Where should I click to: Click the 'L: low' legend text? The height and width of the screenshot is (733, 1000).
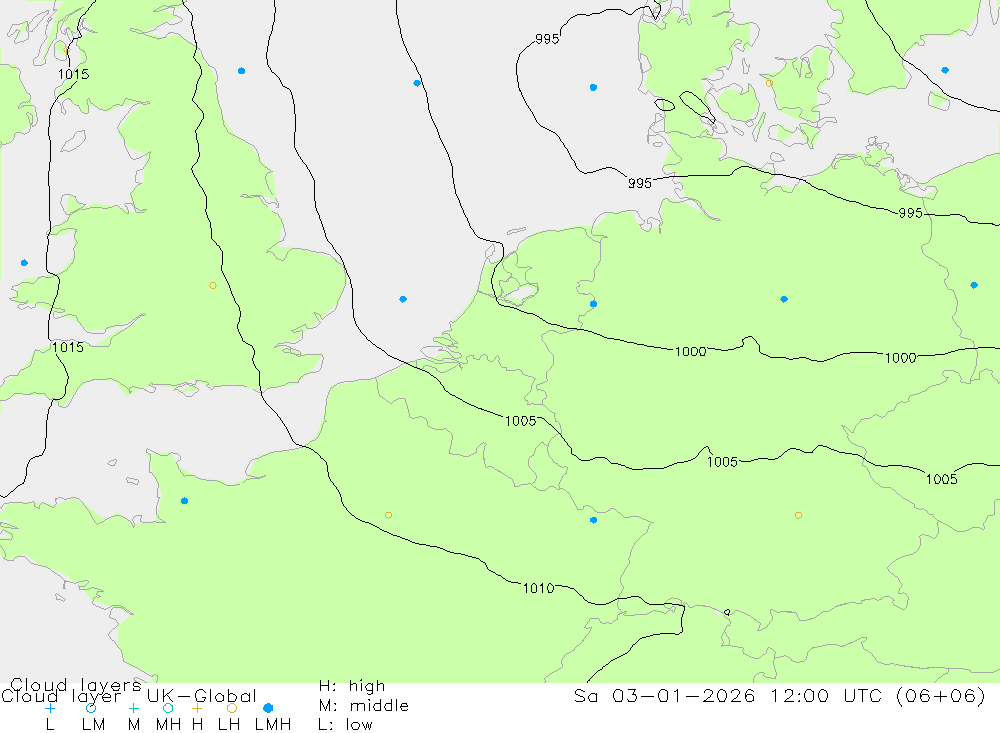[x=346, y=725]
